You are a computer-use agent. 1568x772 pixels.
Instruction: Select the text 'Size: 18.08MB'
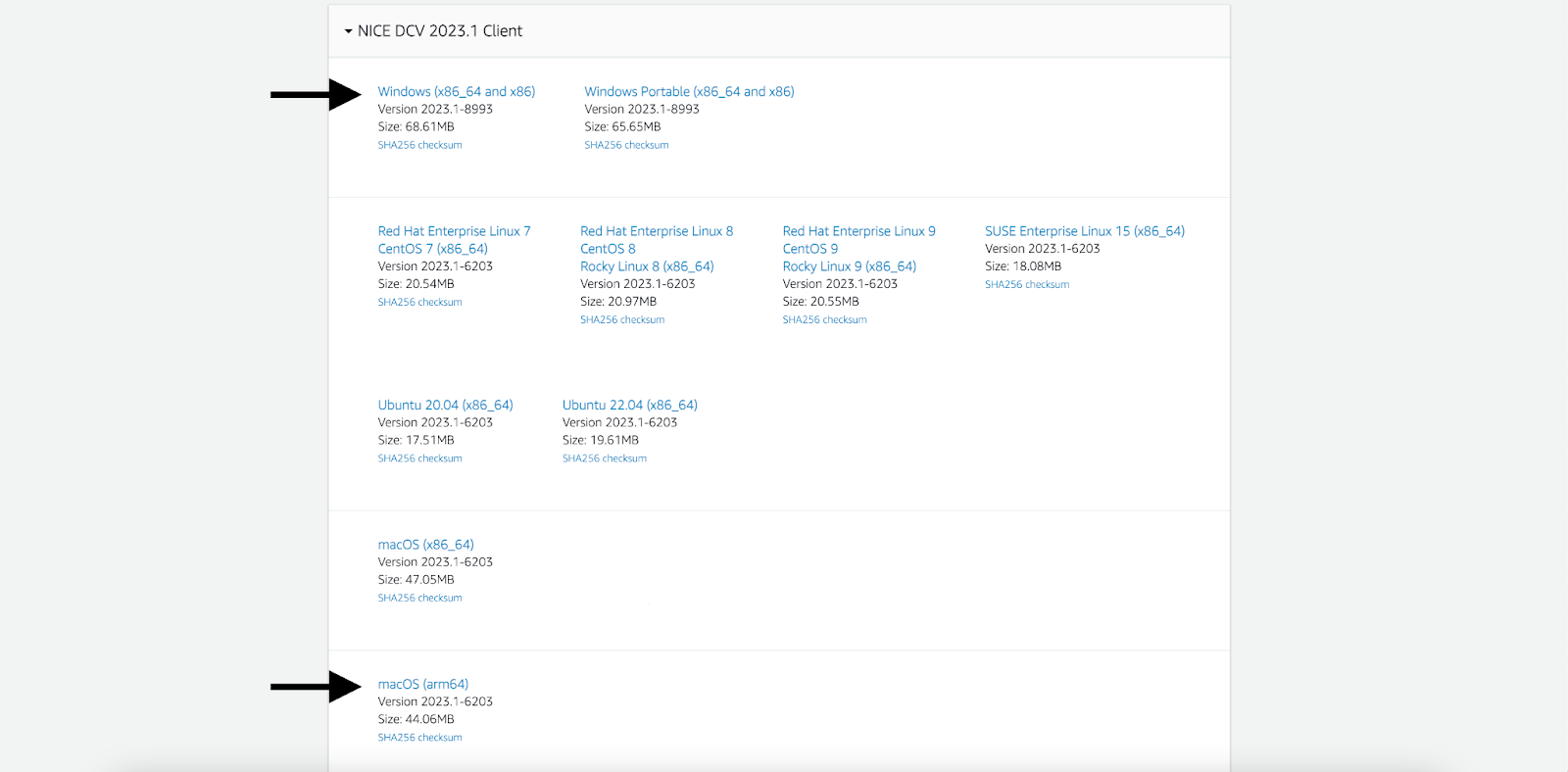click(x=1023, y=266)
